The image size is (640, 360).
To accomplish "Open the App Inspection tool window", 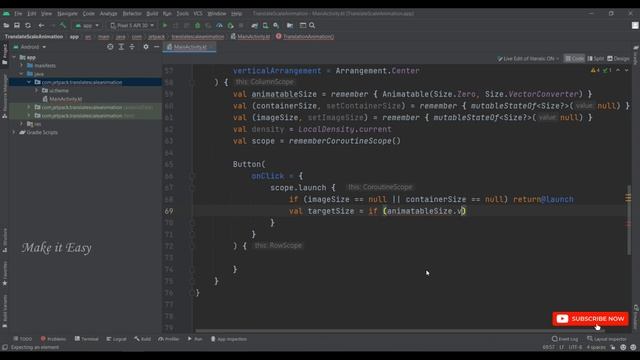I will point(229,339).
